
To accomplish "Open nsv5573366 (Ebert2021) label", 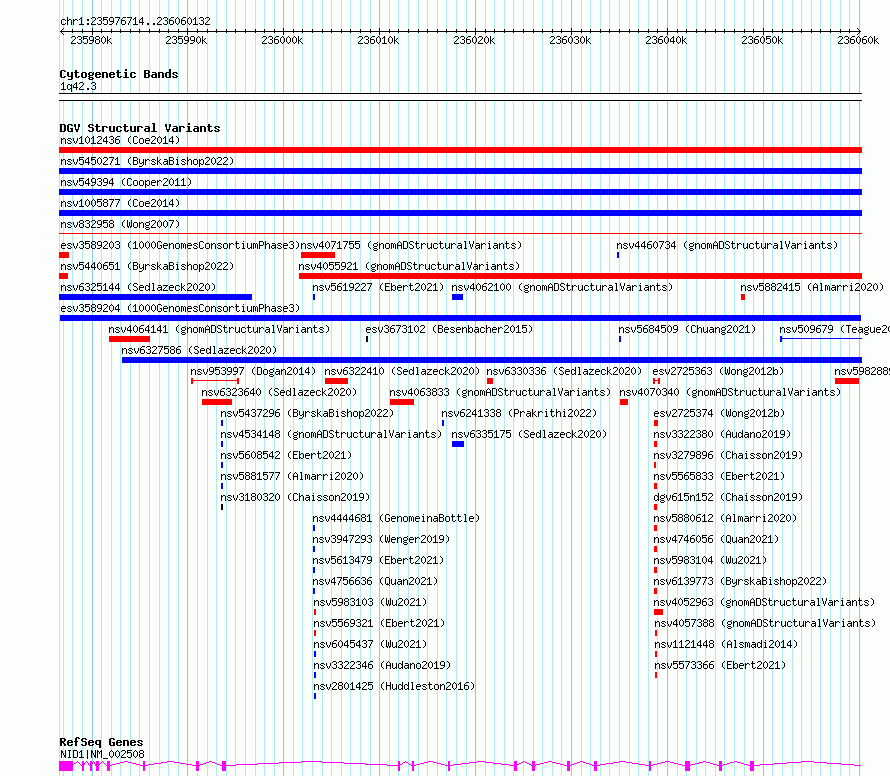I will [720, 665].
